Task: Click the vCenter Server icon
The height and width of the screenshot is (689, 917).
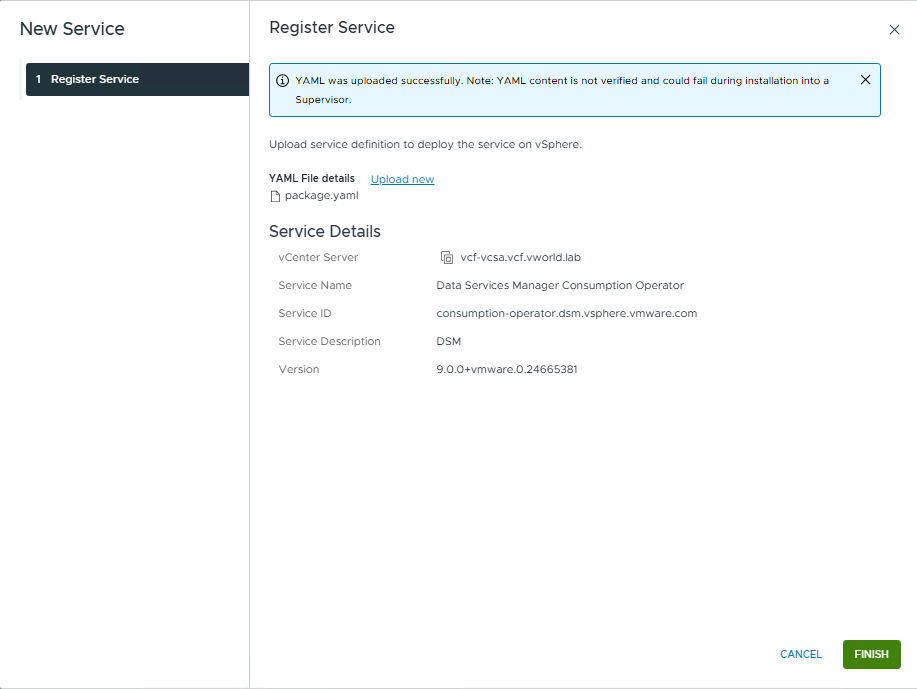Action: click(x=447, y=257)
